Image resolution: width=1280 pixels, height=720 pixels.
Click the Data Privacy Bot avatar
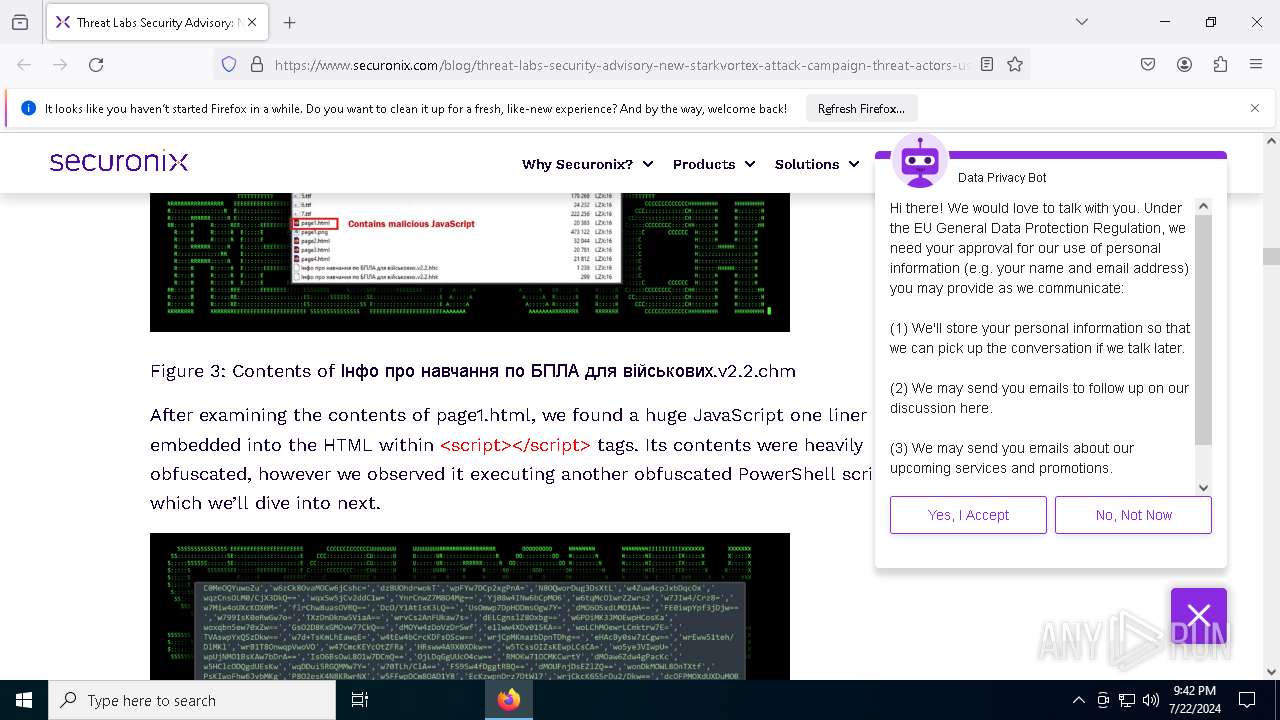click(919, 160)
